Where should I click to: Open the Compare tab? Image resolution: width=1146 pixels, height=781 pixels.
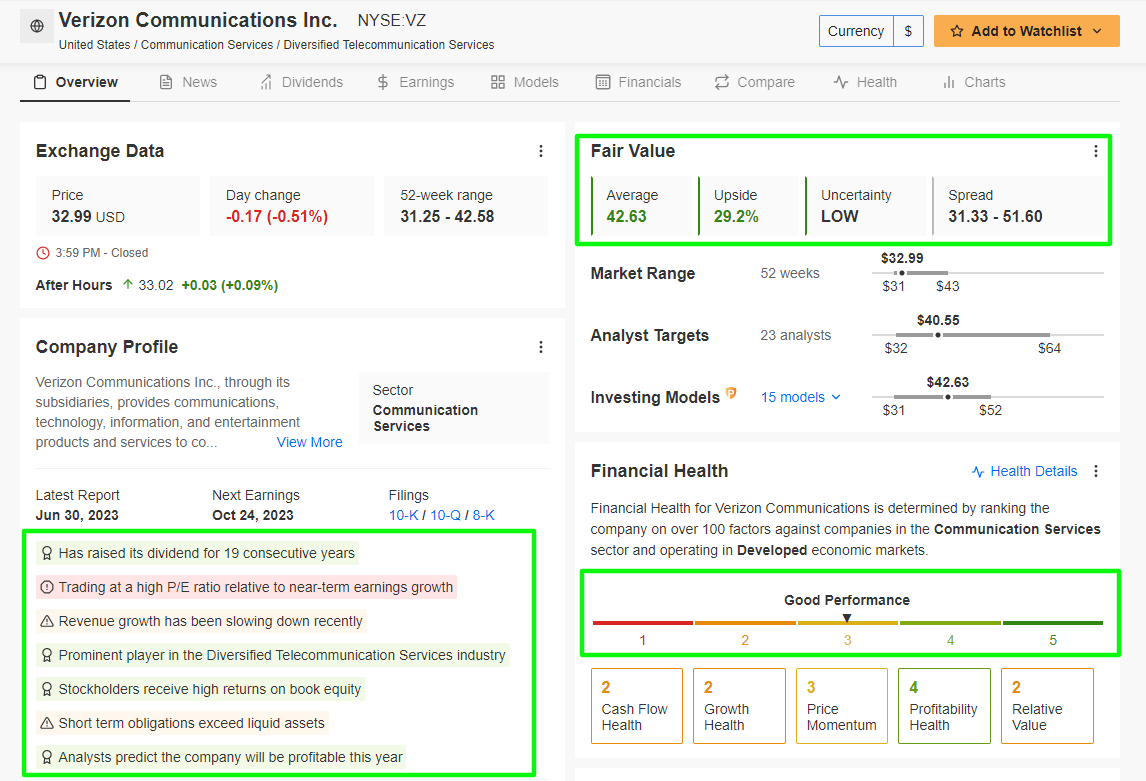click(x=754, y=83)
